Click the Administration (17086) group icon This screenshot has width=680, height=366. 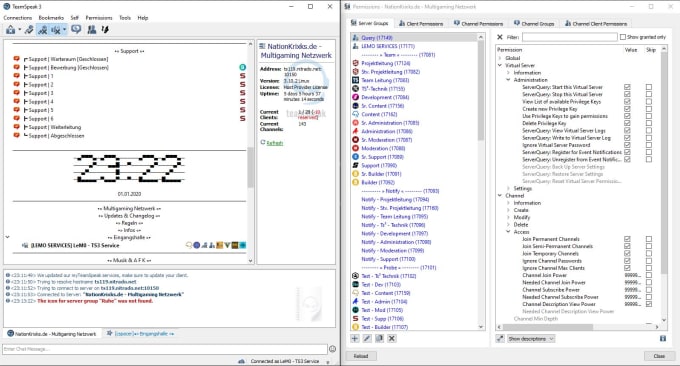click(x=356, y=131)
